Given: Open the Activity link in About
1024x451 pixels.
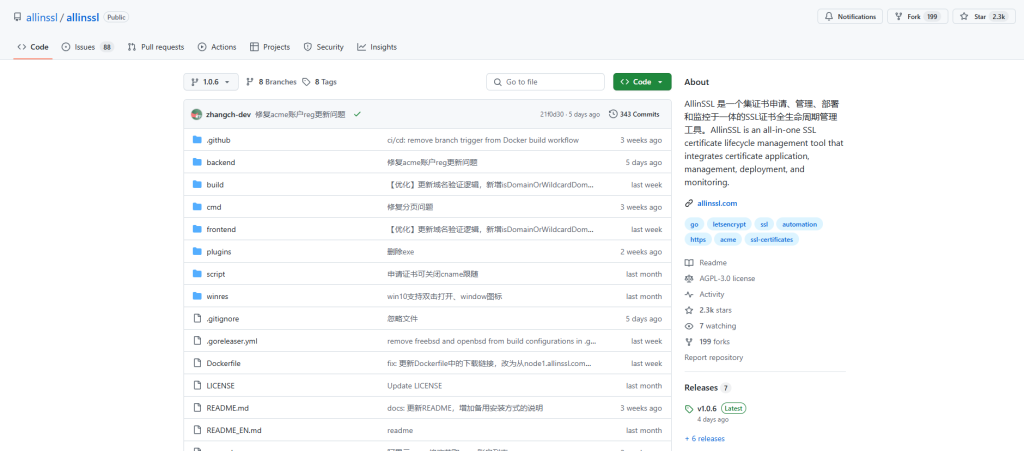Looking at the screenshot, I should click(711, 294).
